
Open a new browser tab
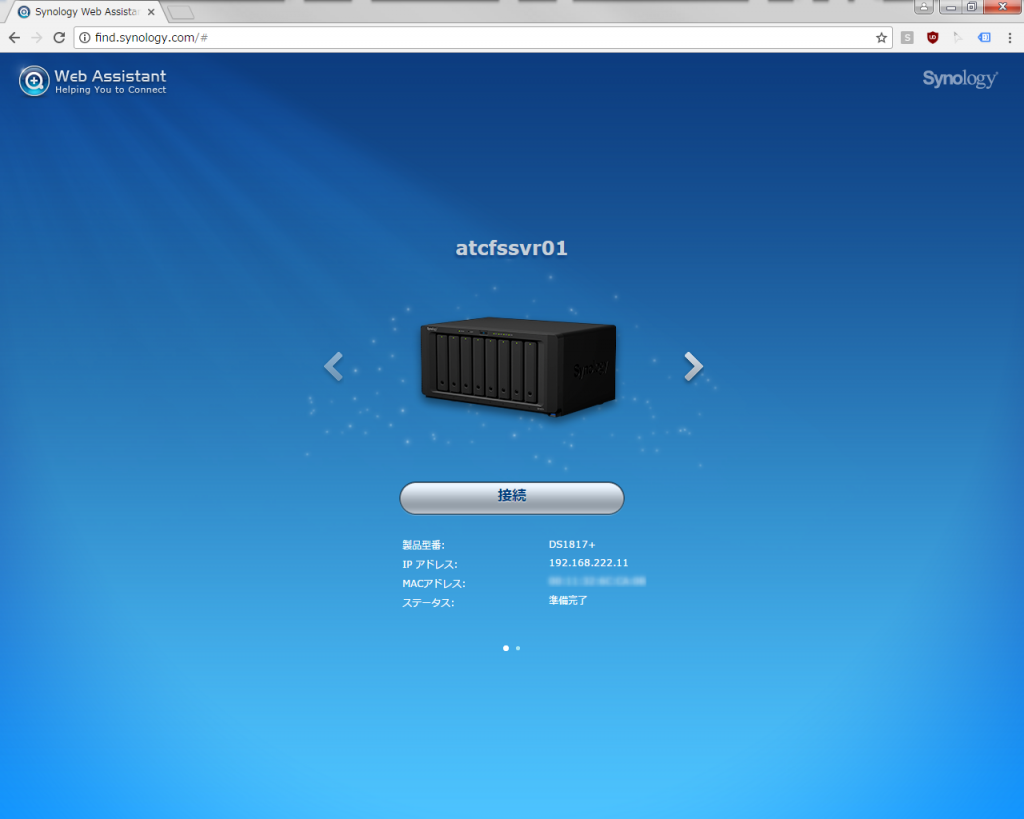pos(180,12)
